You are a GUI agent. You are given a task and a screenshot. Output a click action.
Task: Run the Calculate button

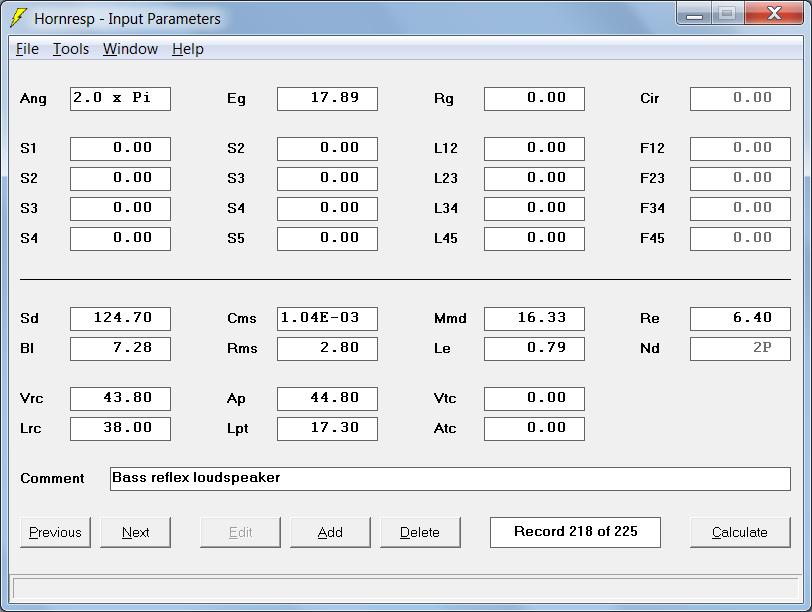[x=740, y=532]
